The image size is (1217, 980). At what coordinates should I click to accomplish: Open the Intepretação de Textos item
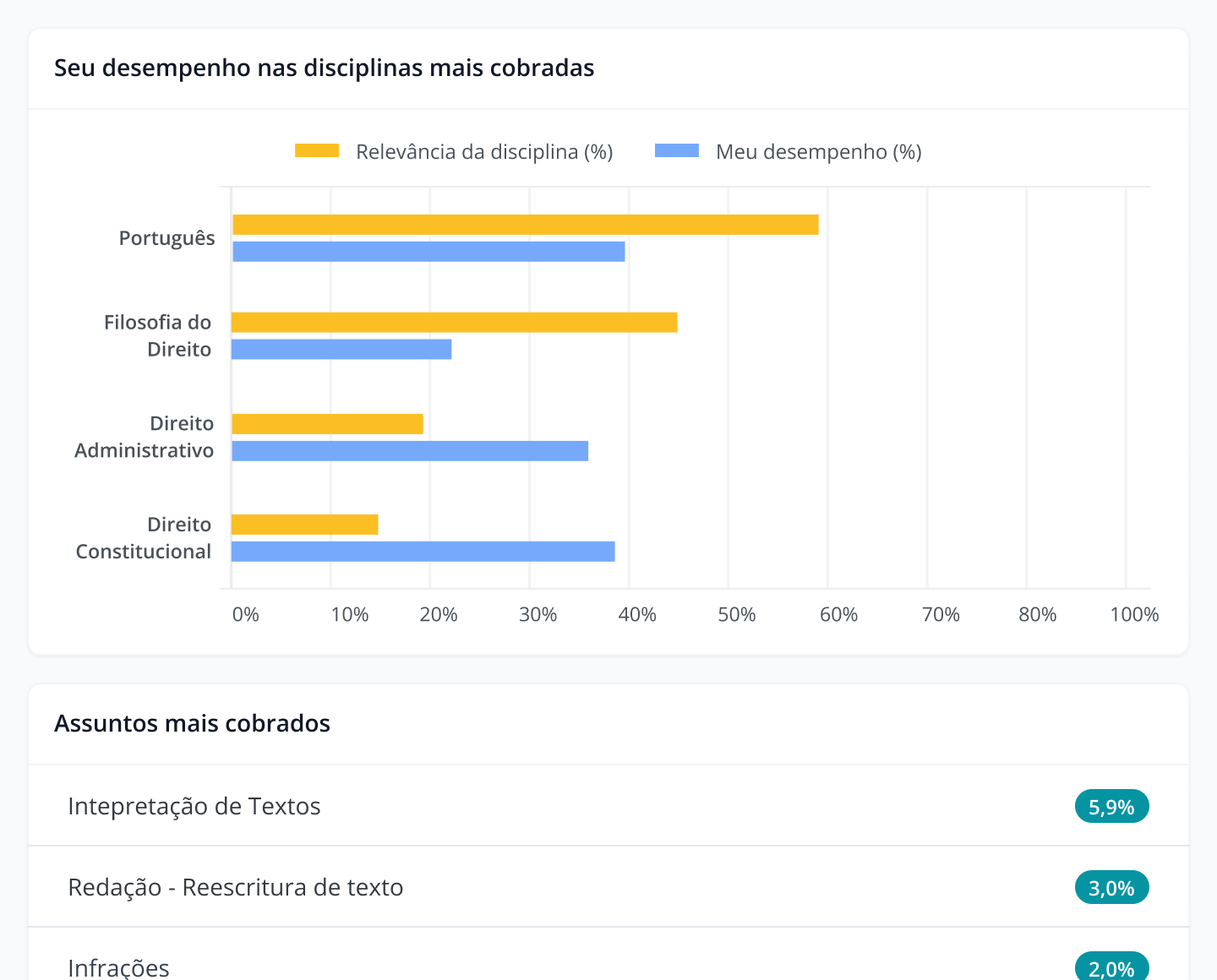coord(194,806)
